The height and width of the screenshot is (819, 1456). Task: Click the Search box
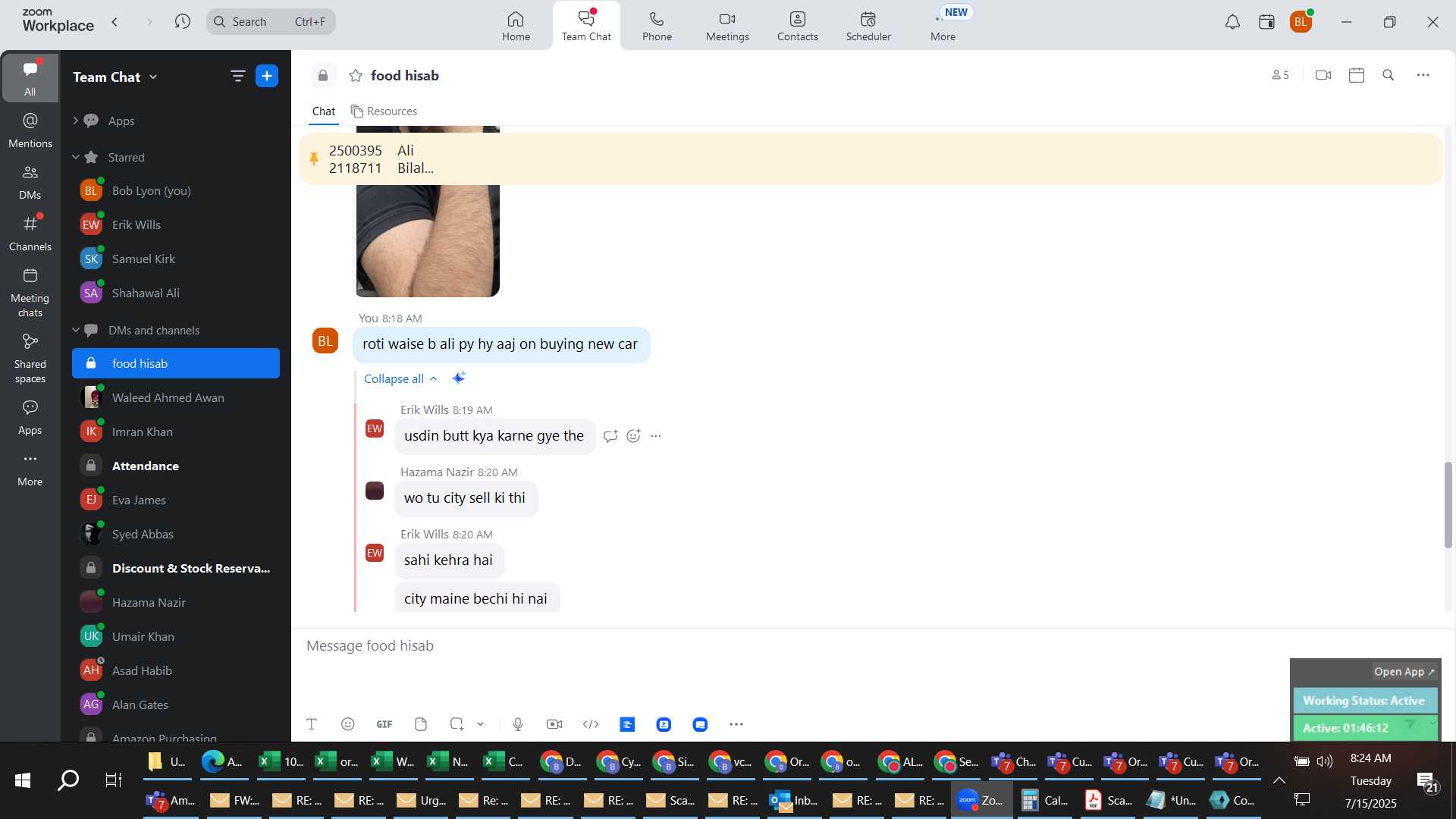[271, 22]
